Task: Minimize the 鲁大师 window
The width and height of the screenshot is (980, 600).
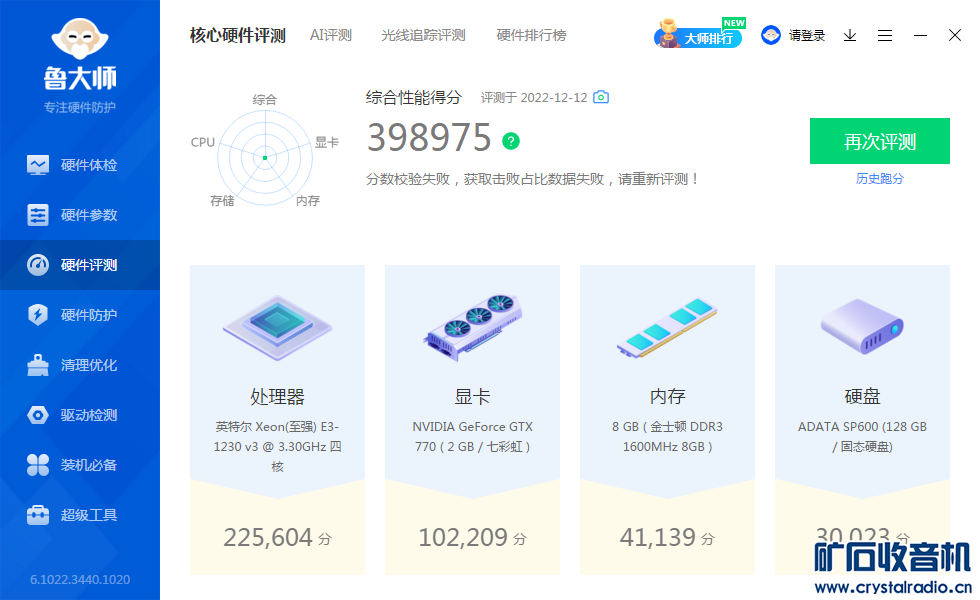Action: click(x=920, y=36)
